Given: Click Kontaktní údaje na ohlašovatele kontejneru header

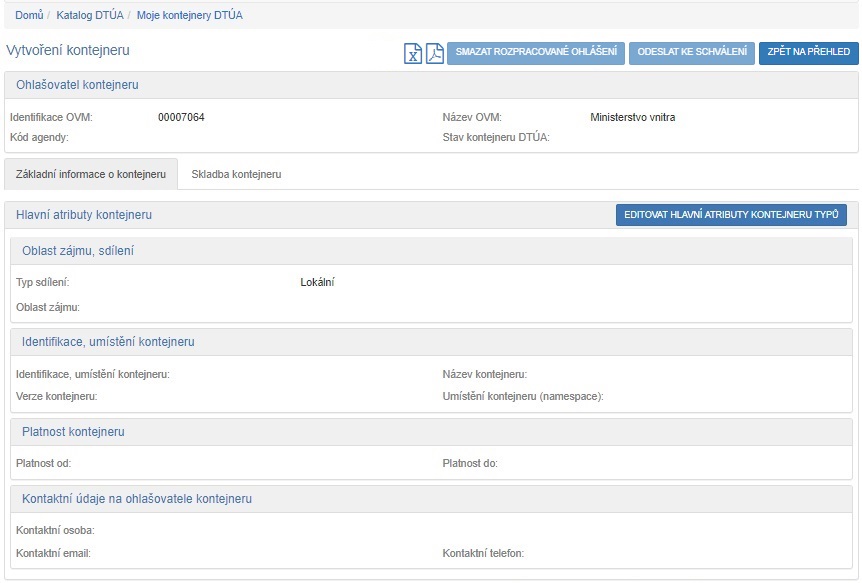Looking at the screenshot, I should pyautogui.click(x=137, y=499).
